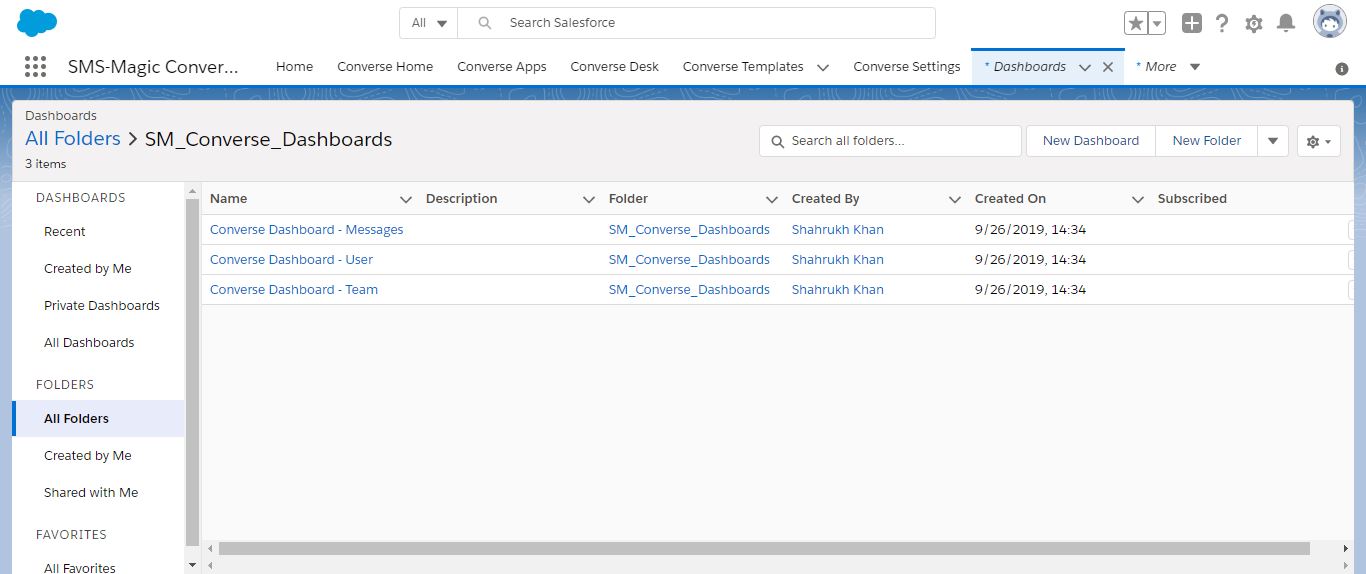The height and width of the screenshot is (574, 1366).
Task: Open the Notifications bell icon
Action: tap(1286, 23)
